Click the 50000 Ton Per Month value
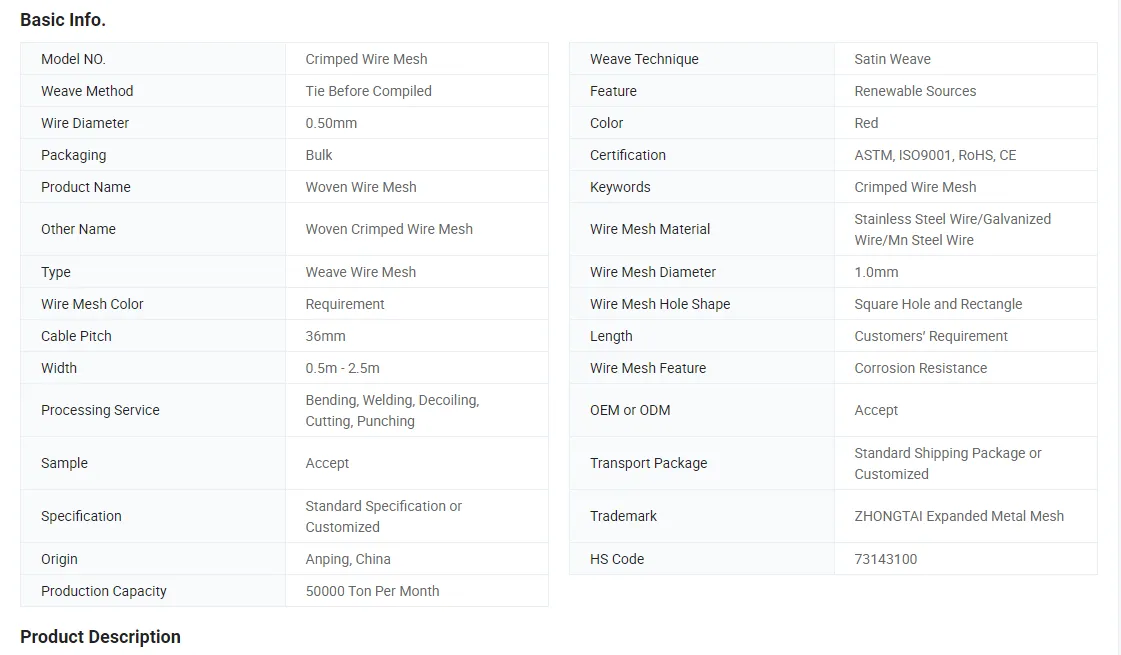Screen dimensions: 1121x655 (x=372, y=591)
